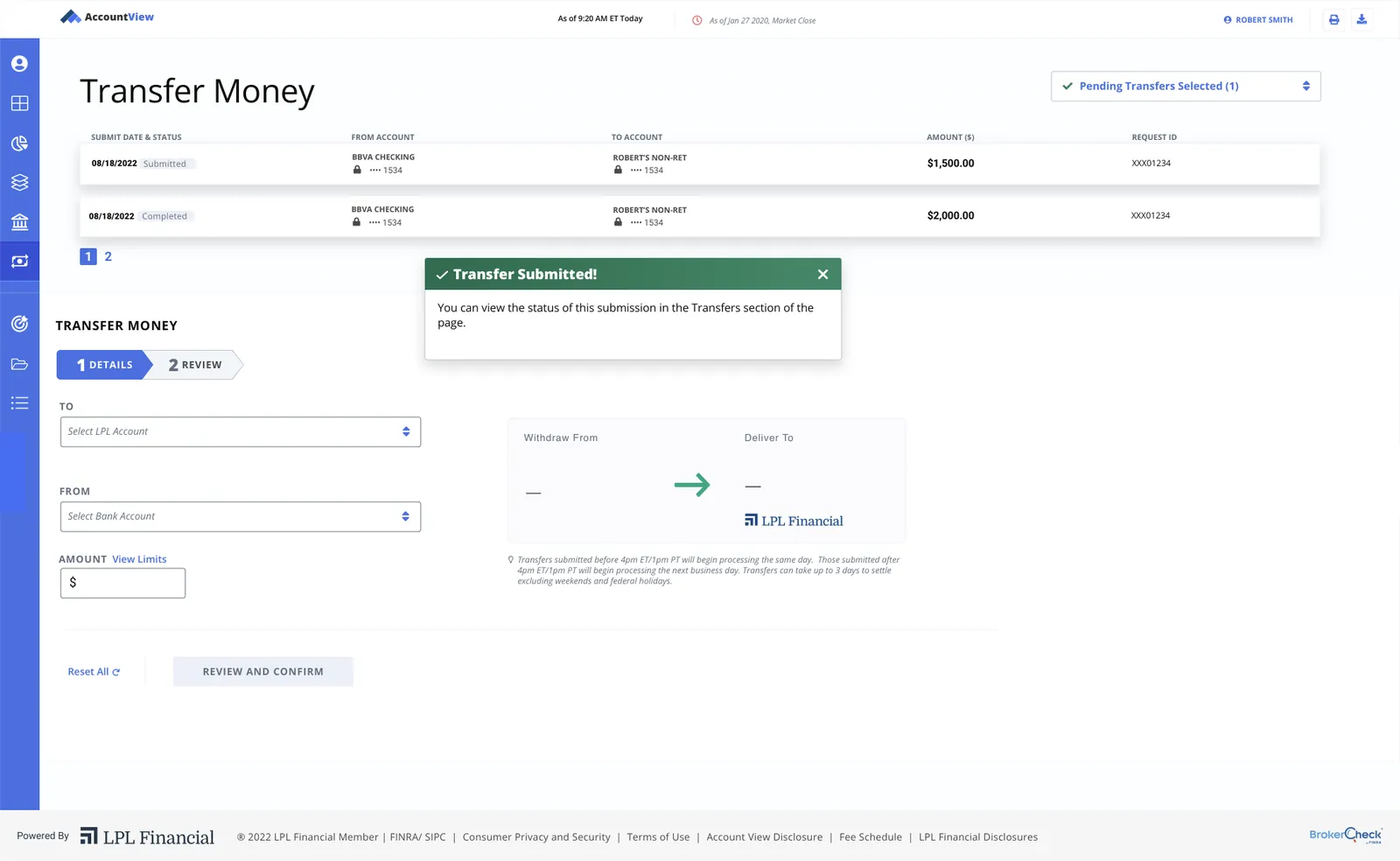Open Consumer Privacy and Security link
Screen dimensions: 1400x861
coord(536,837)
